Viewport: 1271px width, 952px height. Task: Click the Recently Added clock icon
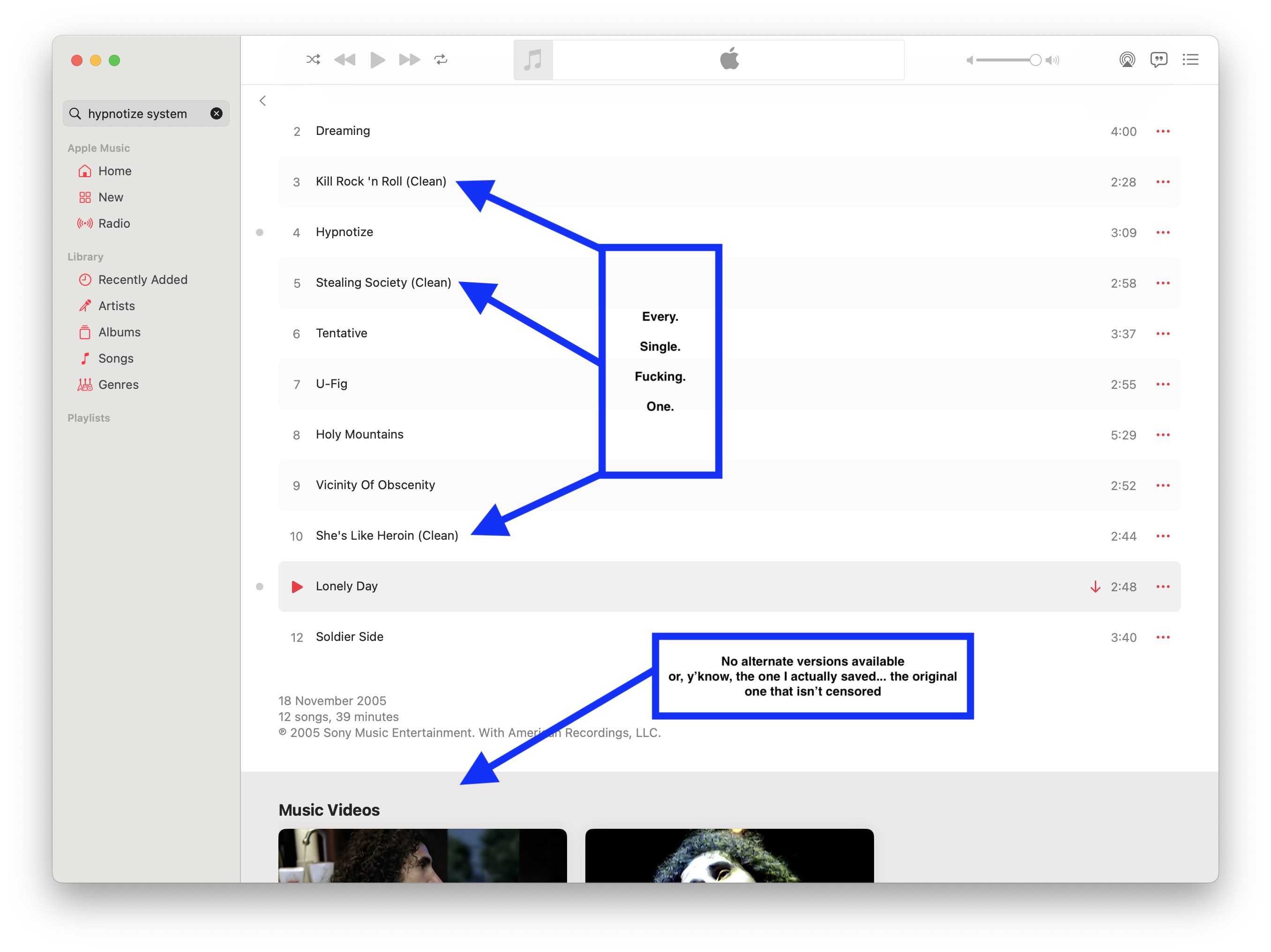tap(85, 280)
